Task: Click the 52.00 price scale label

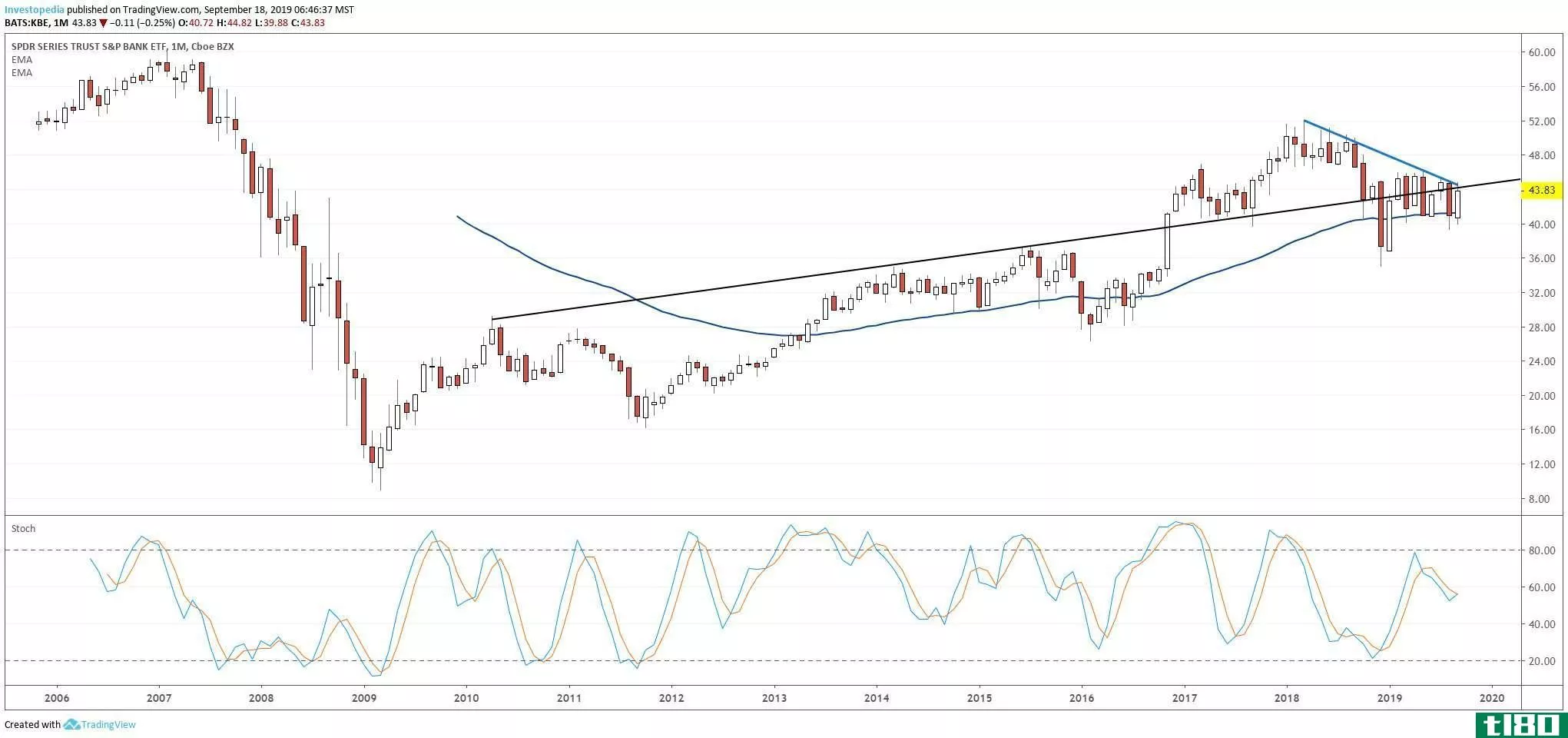Action: 1541,121
